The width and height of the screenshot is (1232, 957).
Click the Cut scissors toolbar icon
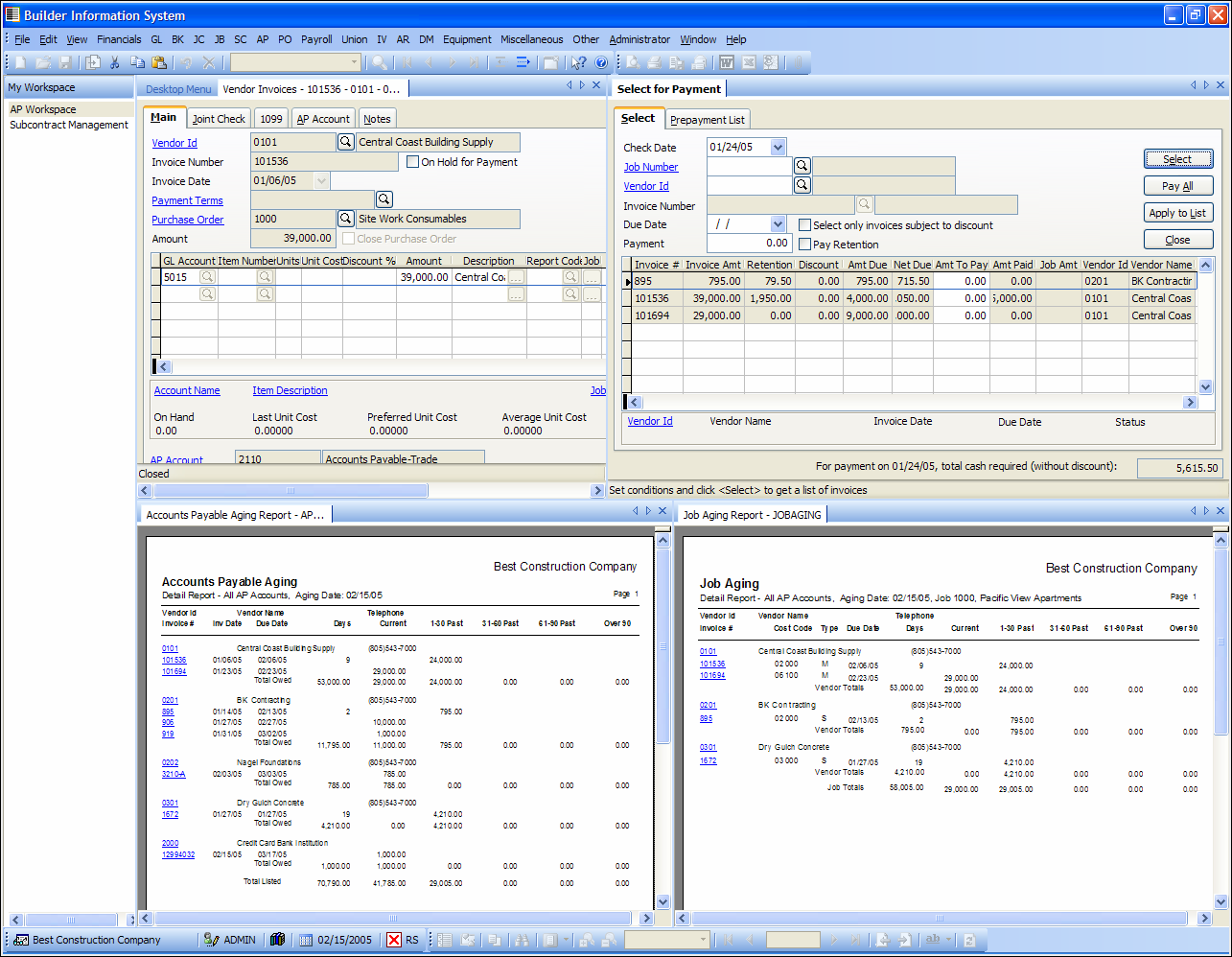coord(115,62)
